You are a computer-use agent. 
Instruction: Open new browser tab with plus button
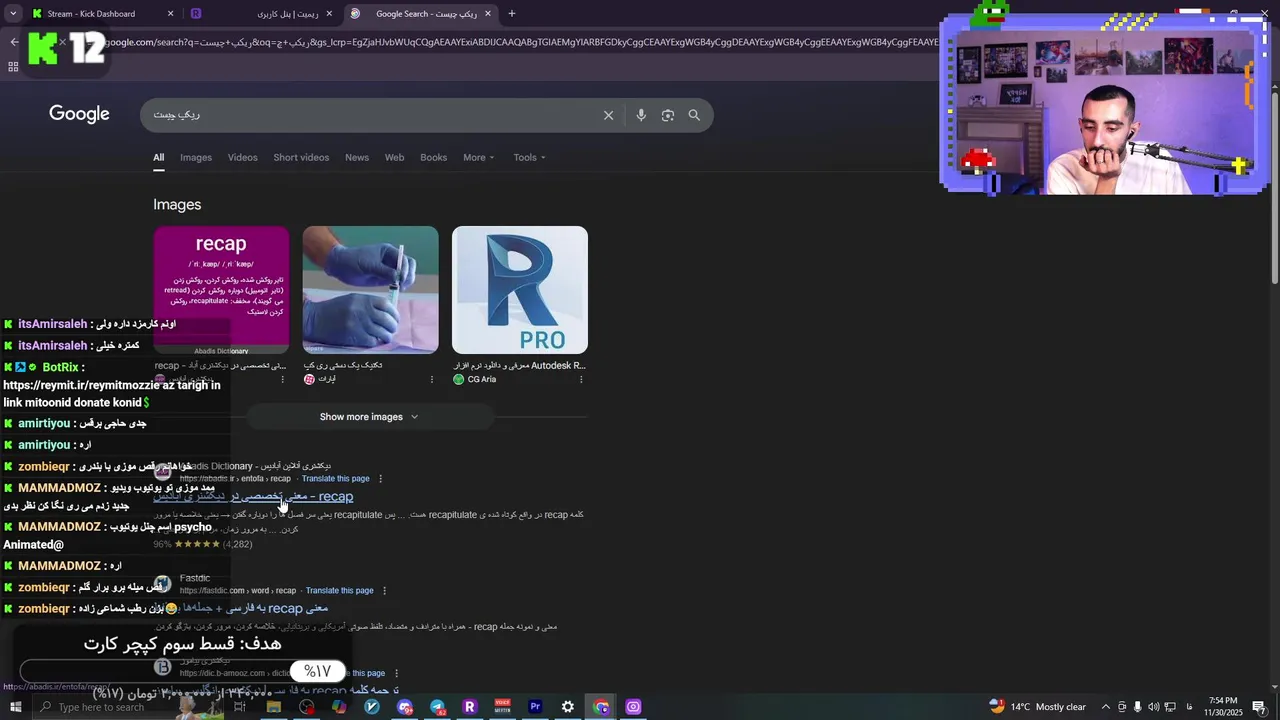click(512, 14)
